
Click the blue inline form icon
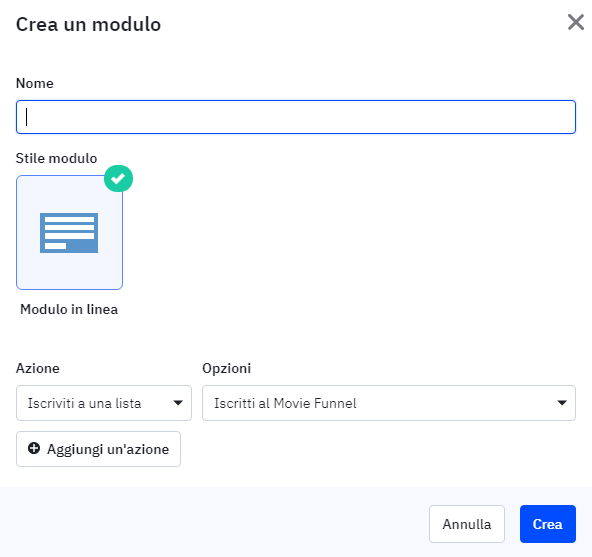click(69, 233)
